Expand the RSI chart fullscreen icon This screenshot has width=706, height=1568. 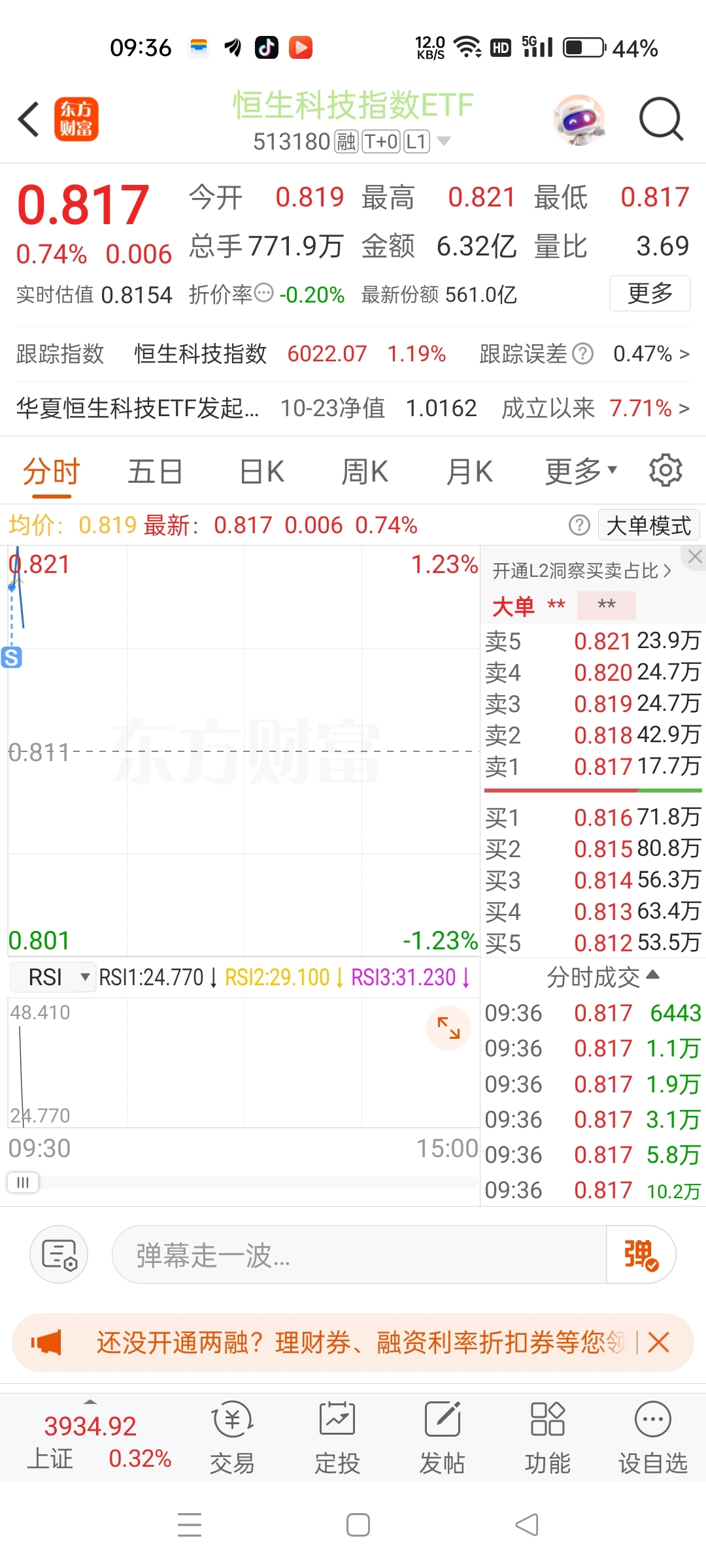point(448,1028)
